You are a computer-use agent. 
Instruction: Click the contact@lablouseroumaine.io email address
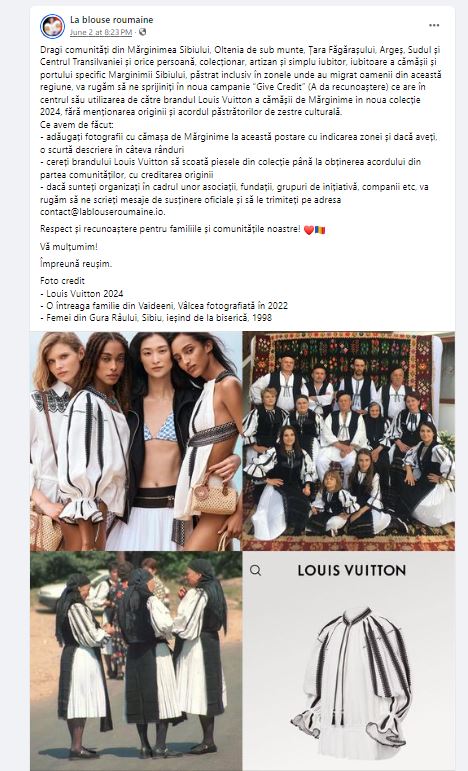point(102,212)
